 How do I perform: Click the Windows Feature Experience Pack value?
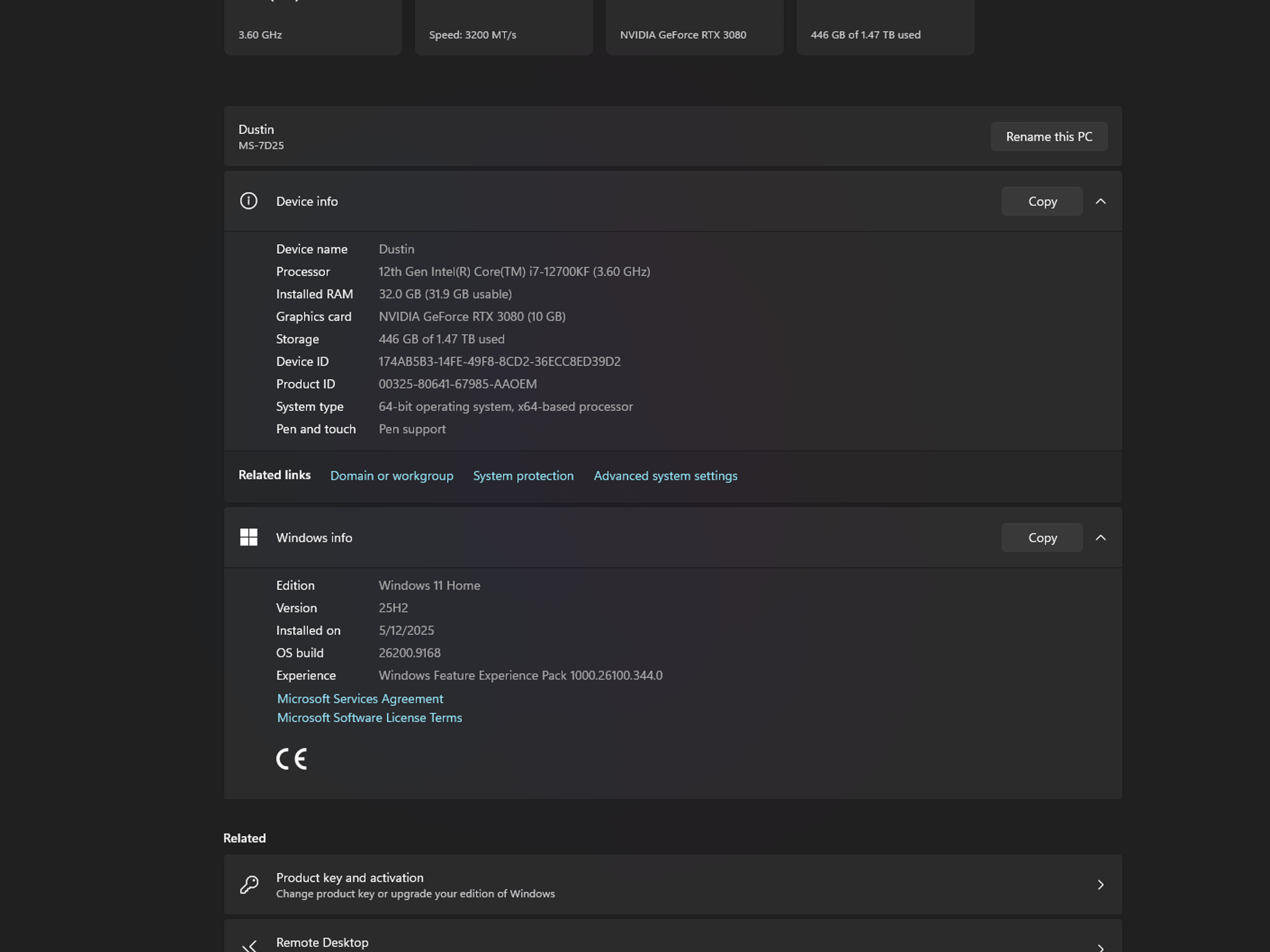(x=521, y=675)
